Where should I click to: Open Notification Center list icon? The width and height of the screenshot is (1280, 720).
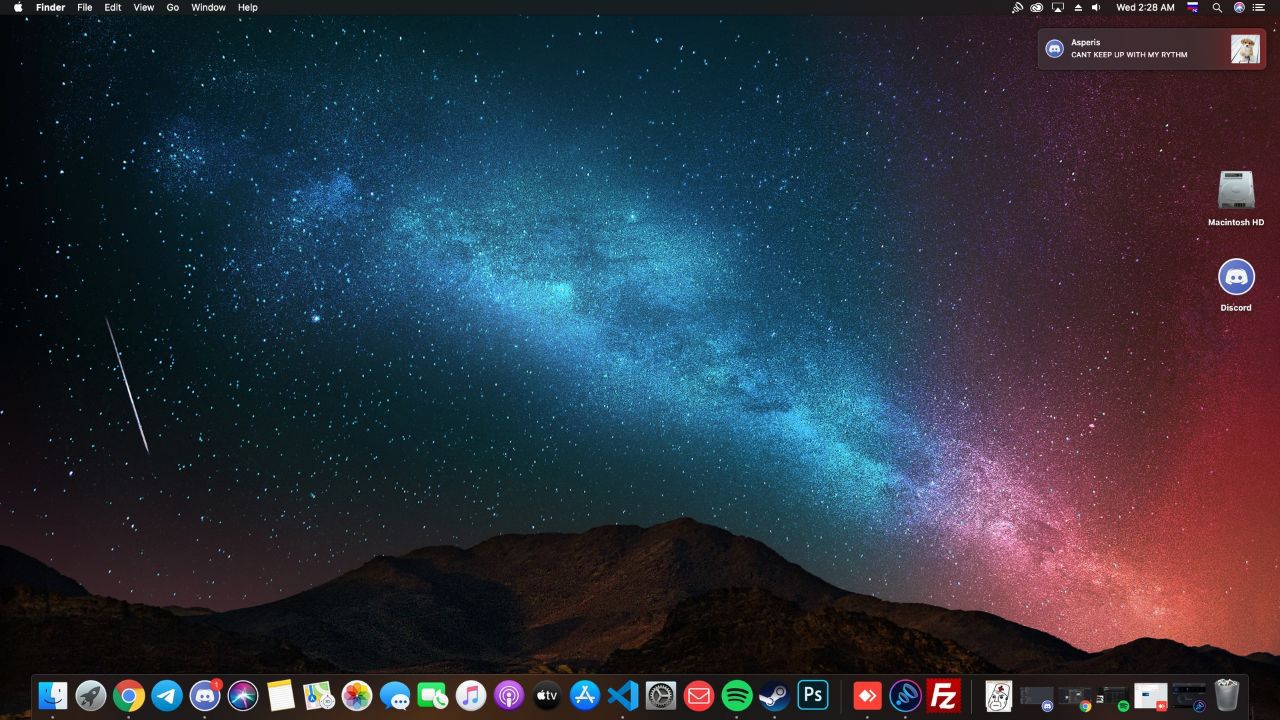point(1259,7)
